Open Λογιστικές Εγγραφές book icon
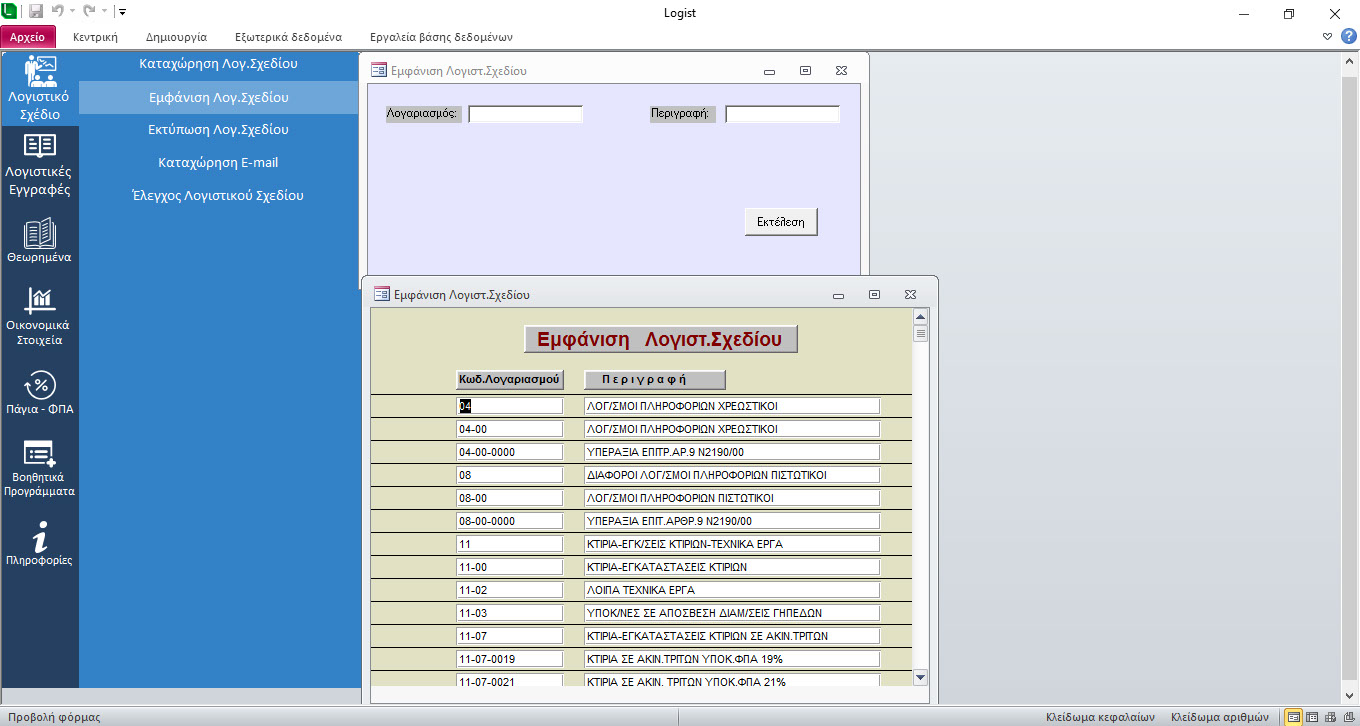The height and width of the screenshot is (726, 1360). pyautogui.click(x=39, y=146)
